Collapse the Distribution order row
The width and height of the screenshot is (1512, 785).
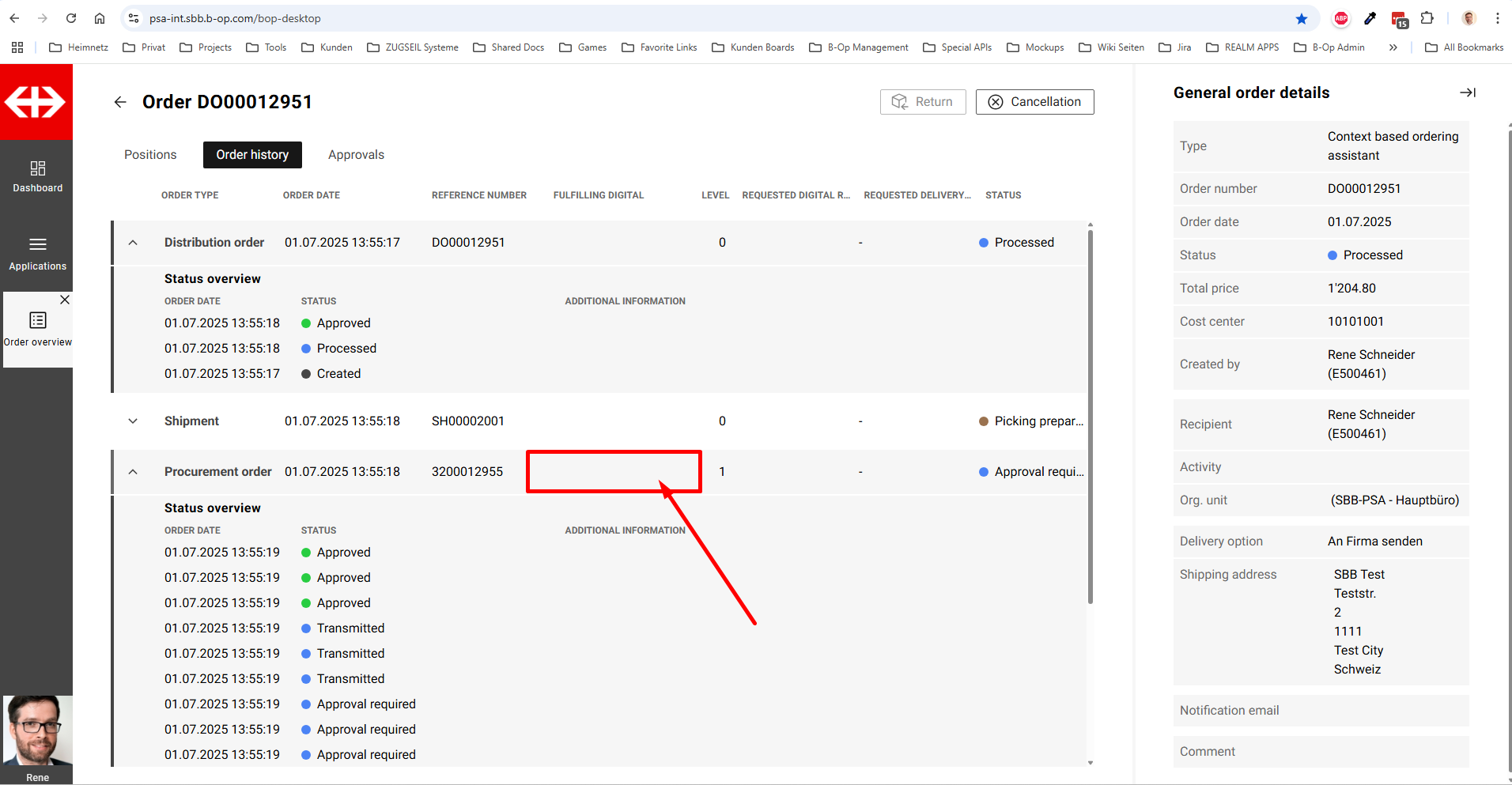point(133,243)
